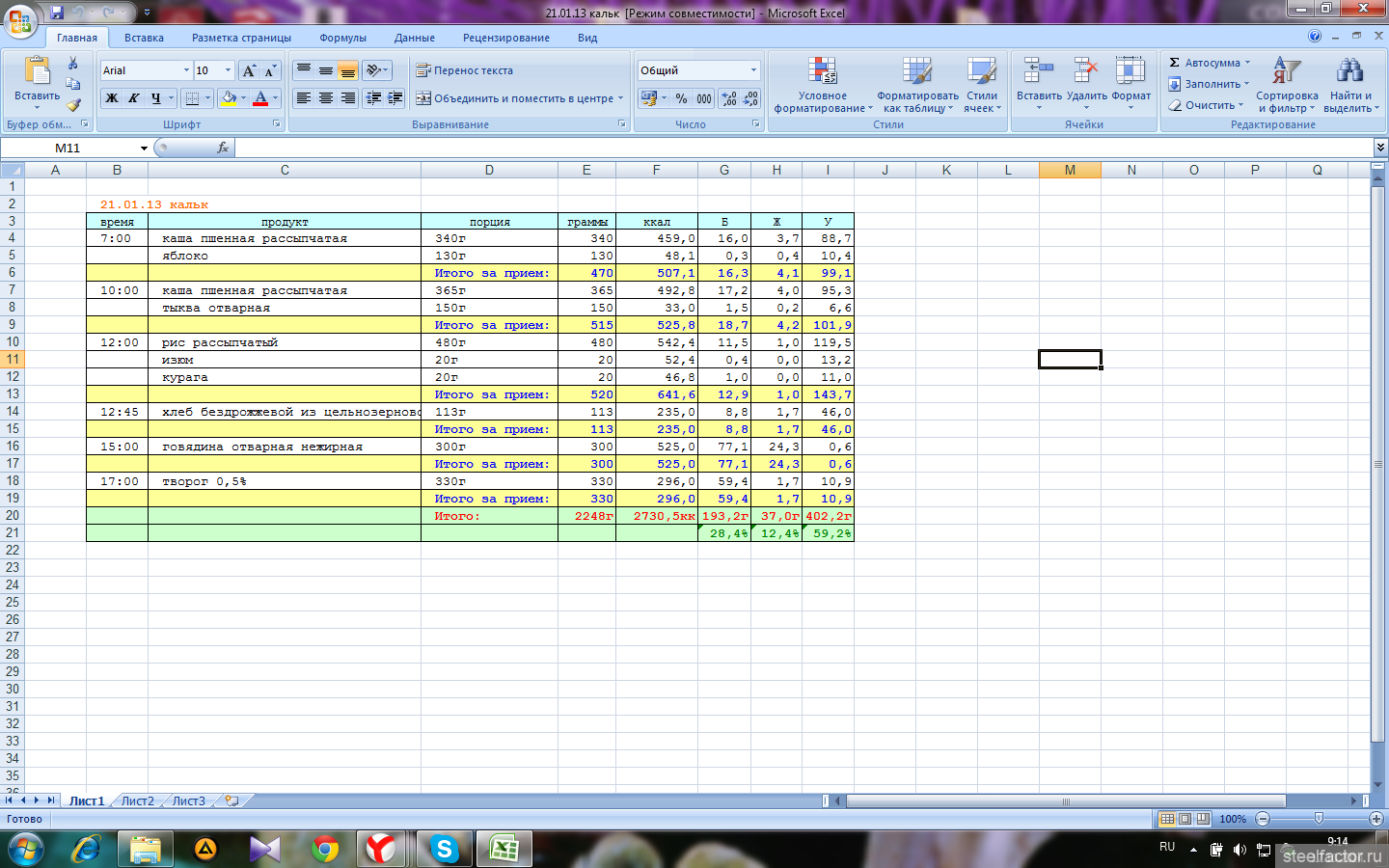Open the Вид ribbon tab
Image resolution: width=1389 pixels, height=868 pixels.
coord(587,38)
